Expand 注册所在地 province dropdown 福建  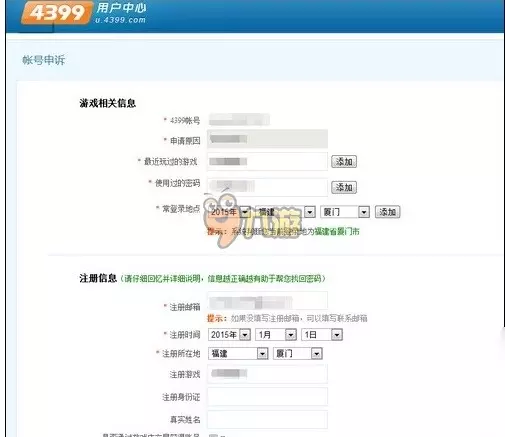pyautogui.click(x=238, y=353)
